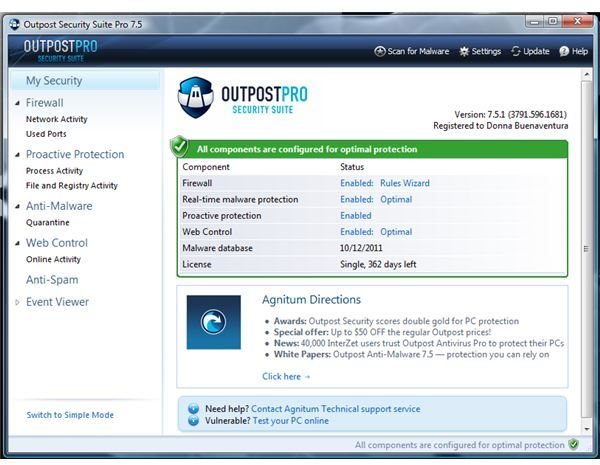Click the green status shield in status bar

[573, 445]
